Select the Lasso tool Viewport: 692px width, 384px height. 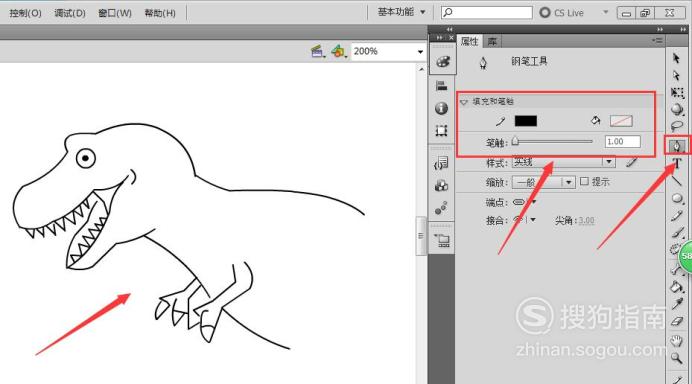tap(677, 126)
